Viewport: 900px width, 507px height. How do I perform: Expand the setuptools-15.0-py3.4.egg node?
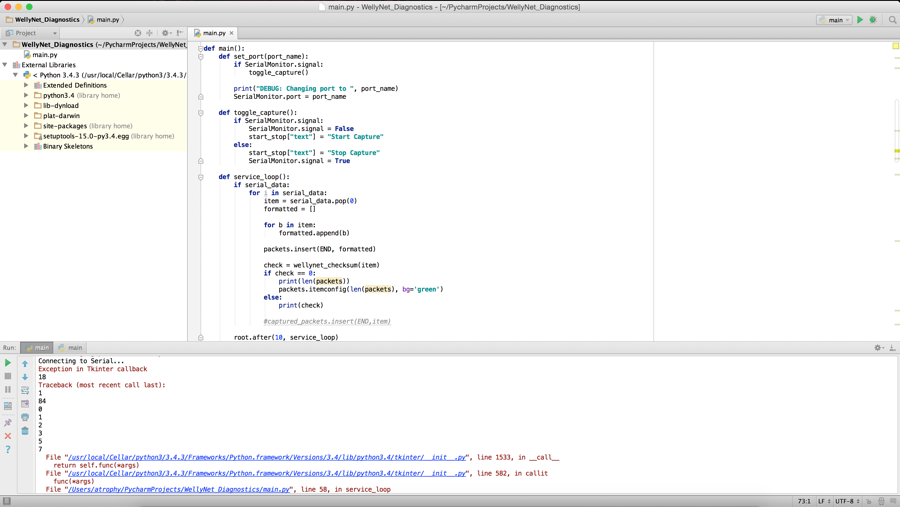[26, 136]
